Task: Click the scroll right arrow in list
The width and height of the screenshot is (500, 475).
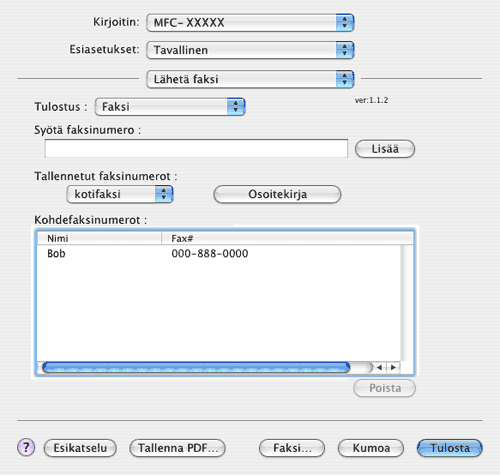Action: coord(393,367)
